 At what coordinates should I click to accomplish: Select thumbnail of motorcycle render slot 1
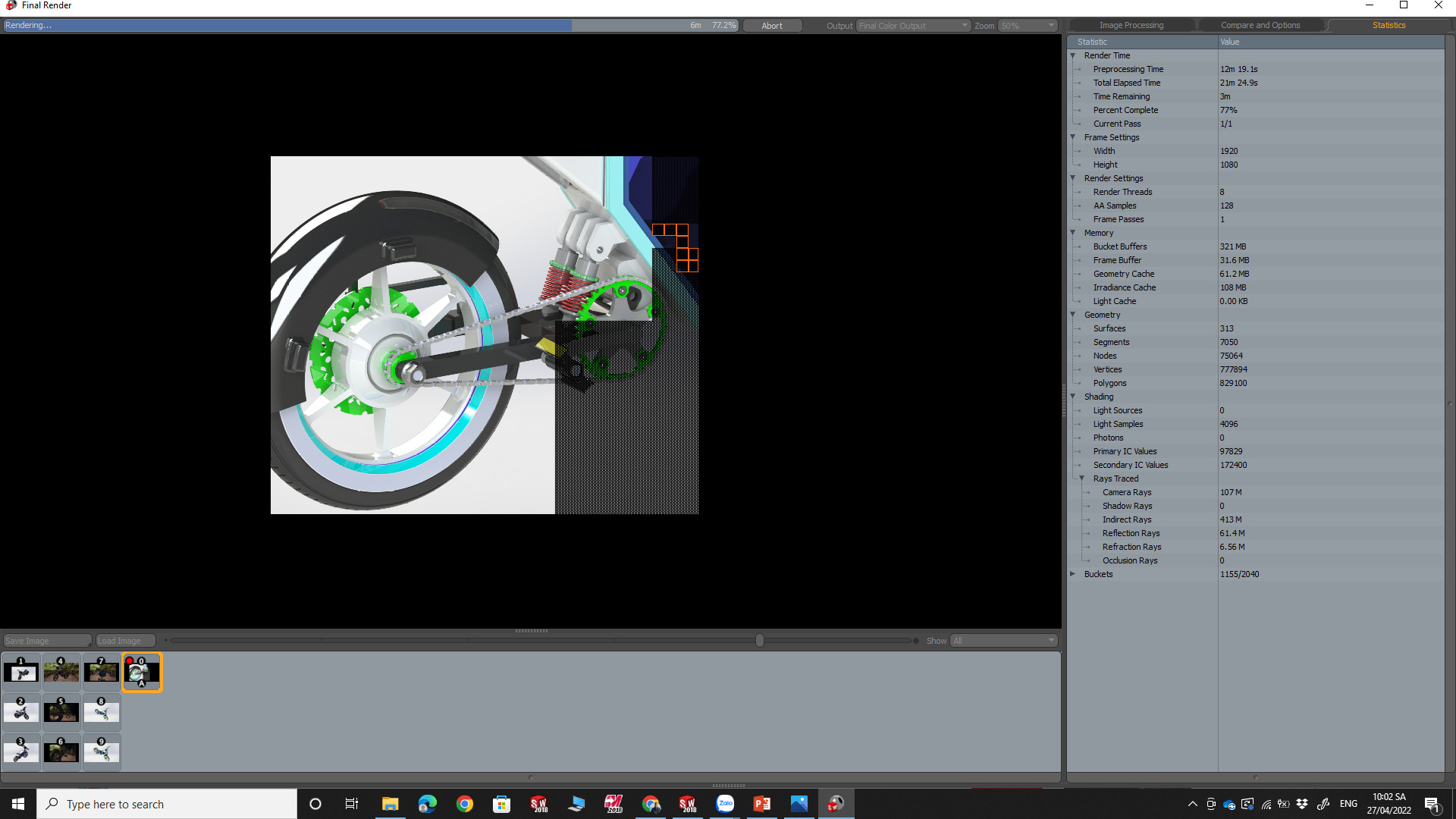(x=21, y=672)
